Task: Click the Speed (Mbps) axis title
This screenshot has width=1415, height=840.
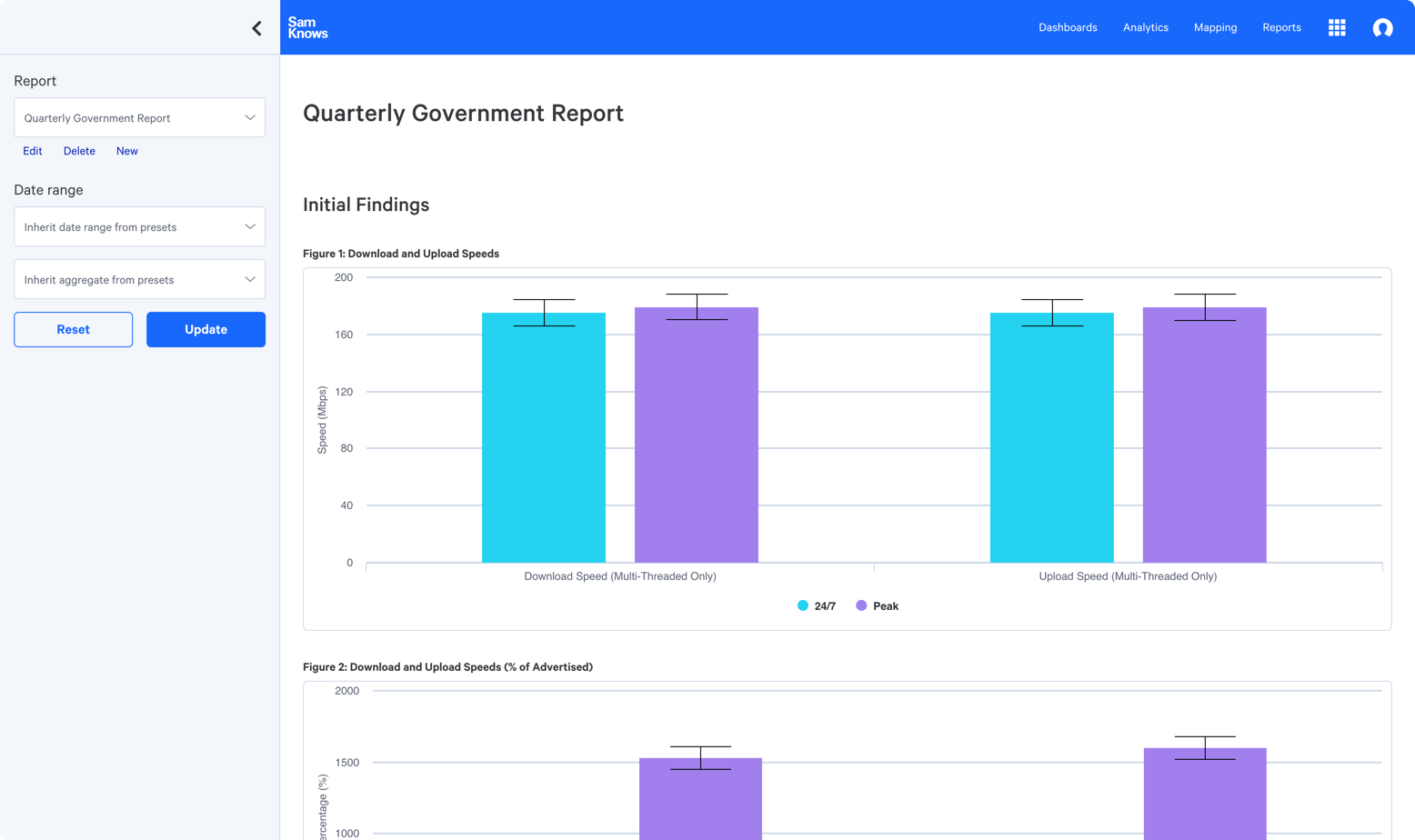Action: click(x=322, y=420)
